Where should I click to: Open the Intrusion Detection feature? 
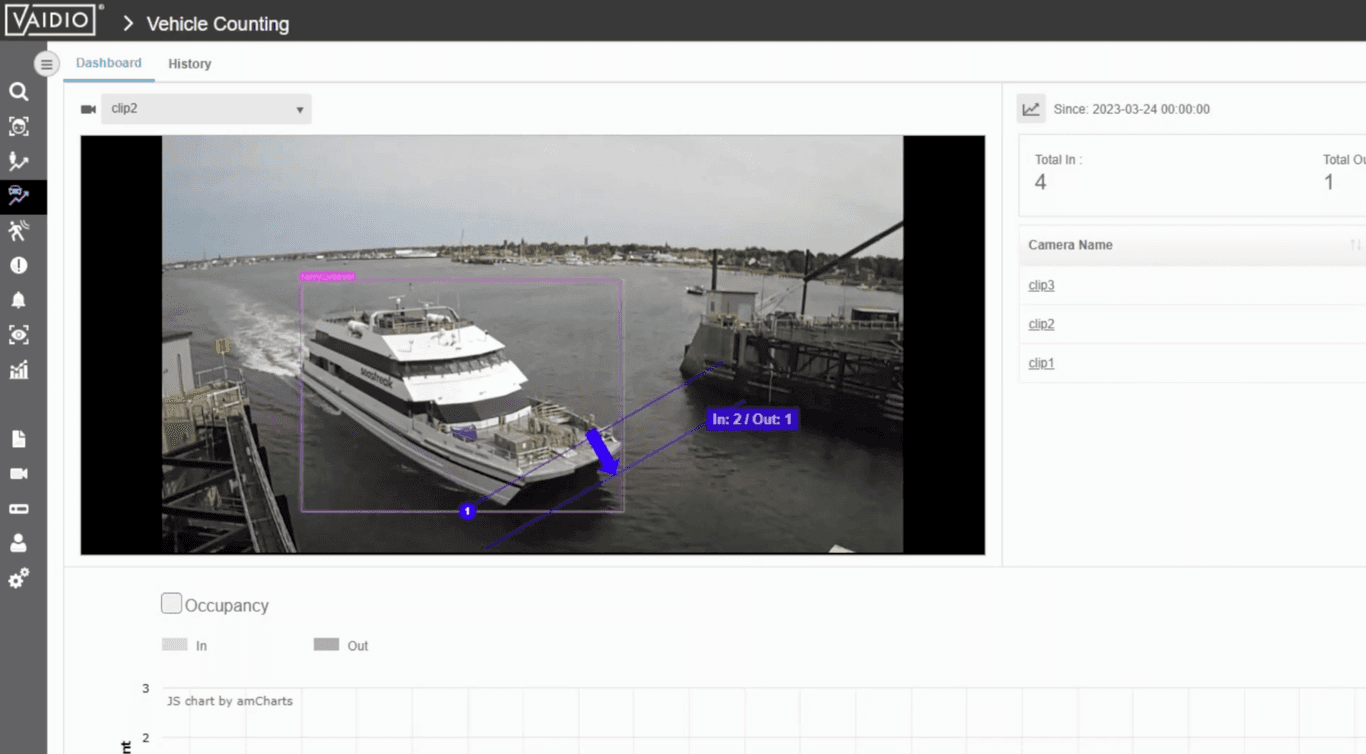[x=18, y=230]
